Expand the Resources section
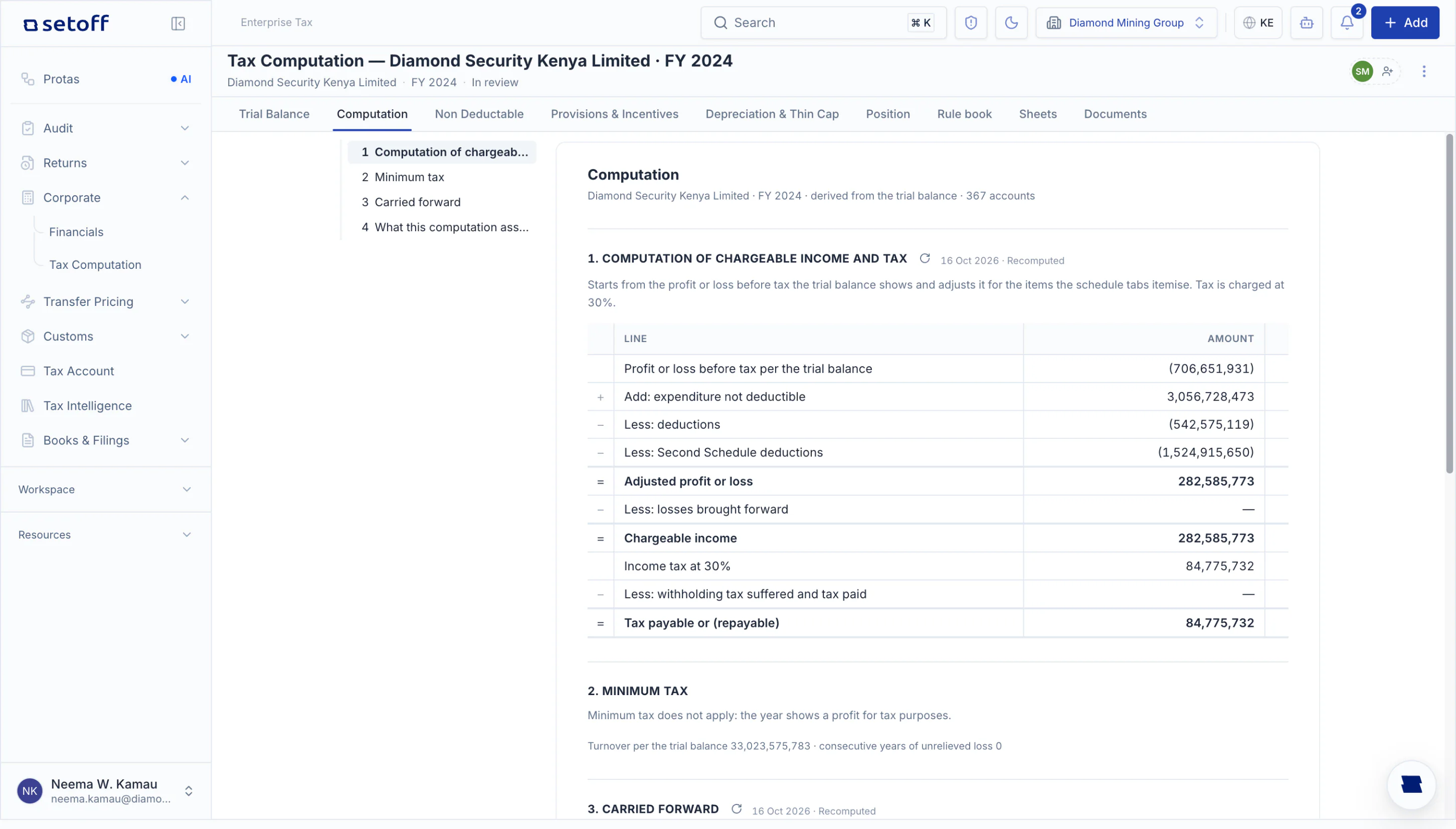Screen dimensions: 1456x829 106,535
